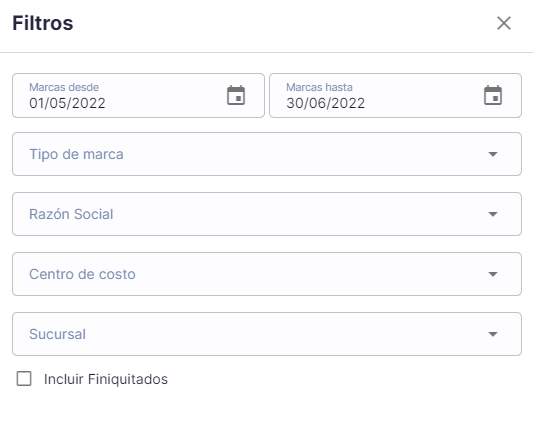Click the Filtros panel heading

click(x=43, y=23)
